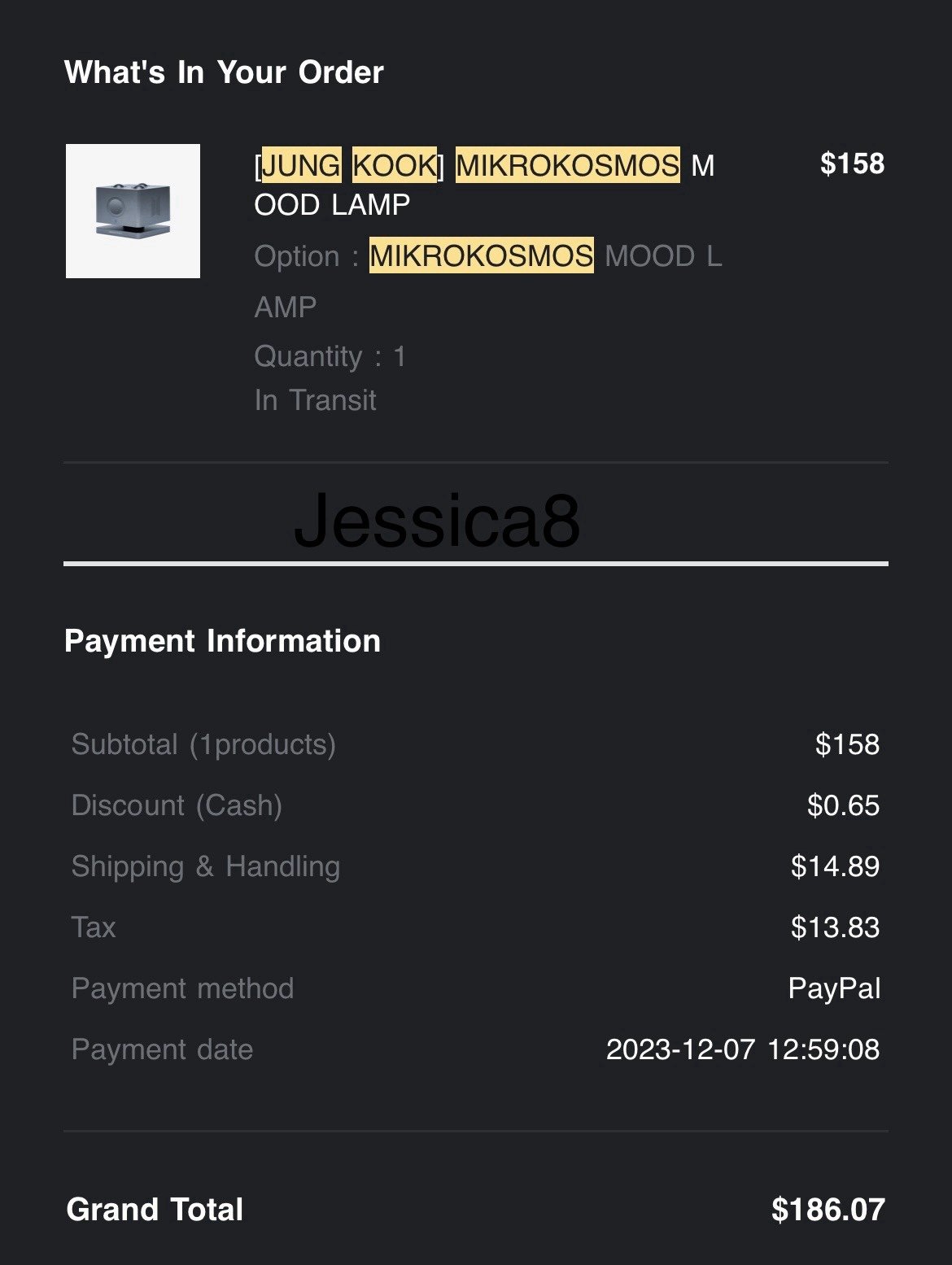
Task: Click the PayPal payment method value
Action: (x=834, y=988)
